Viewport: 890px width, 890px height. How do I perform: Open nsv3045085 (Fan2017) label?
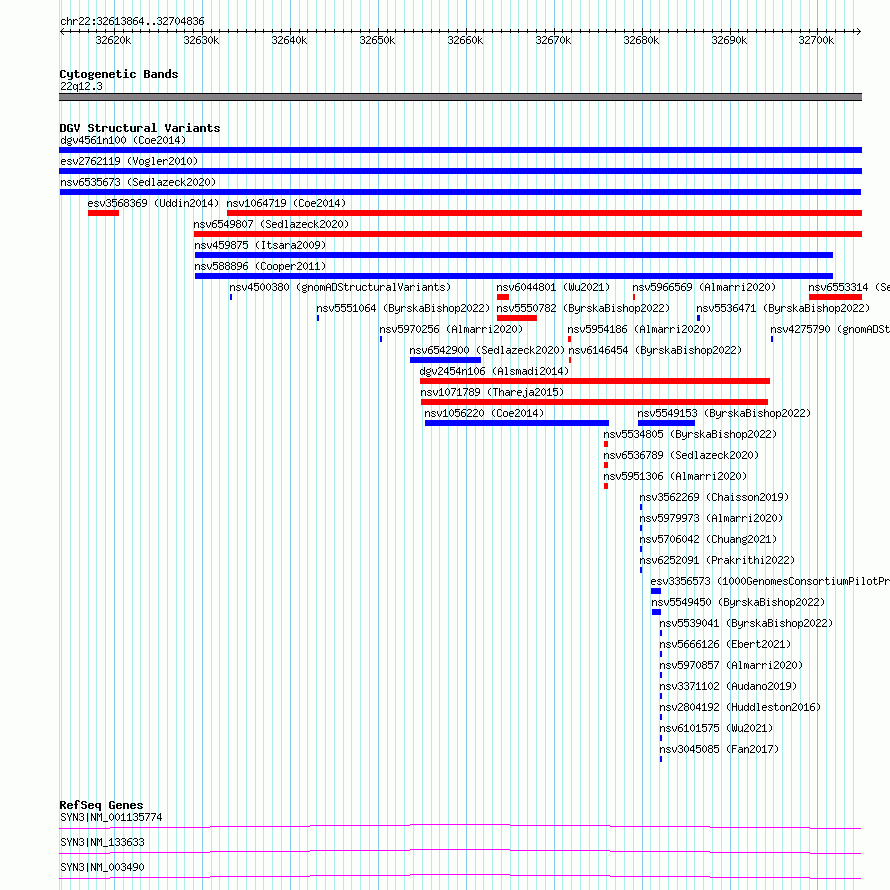[x=719, y=749]
